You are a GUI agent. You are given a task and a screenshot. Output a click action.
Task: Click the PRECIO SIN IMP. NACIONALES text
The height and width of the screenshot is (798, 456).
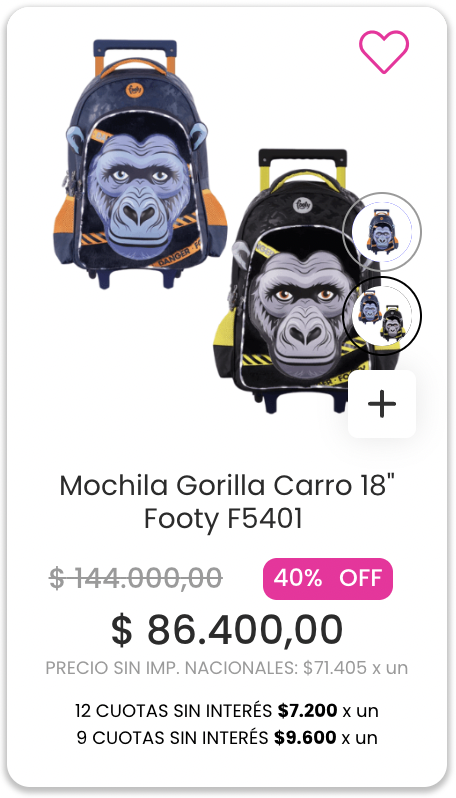[x=172, y=668]
